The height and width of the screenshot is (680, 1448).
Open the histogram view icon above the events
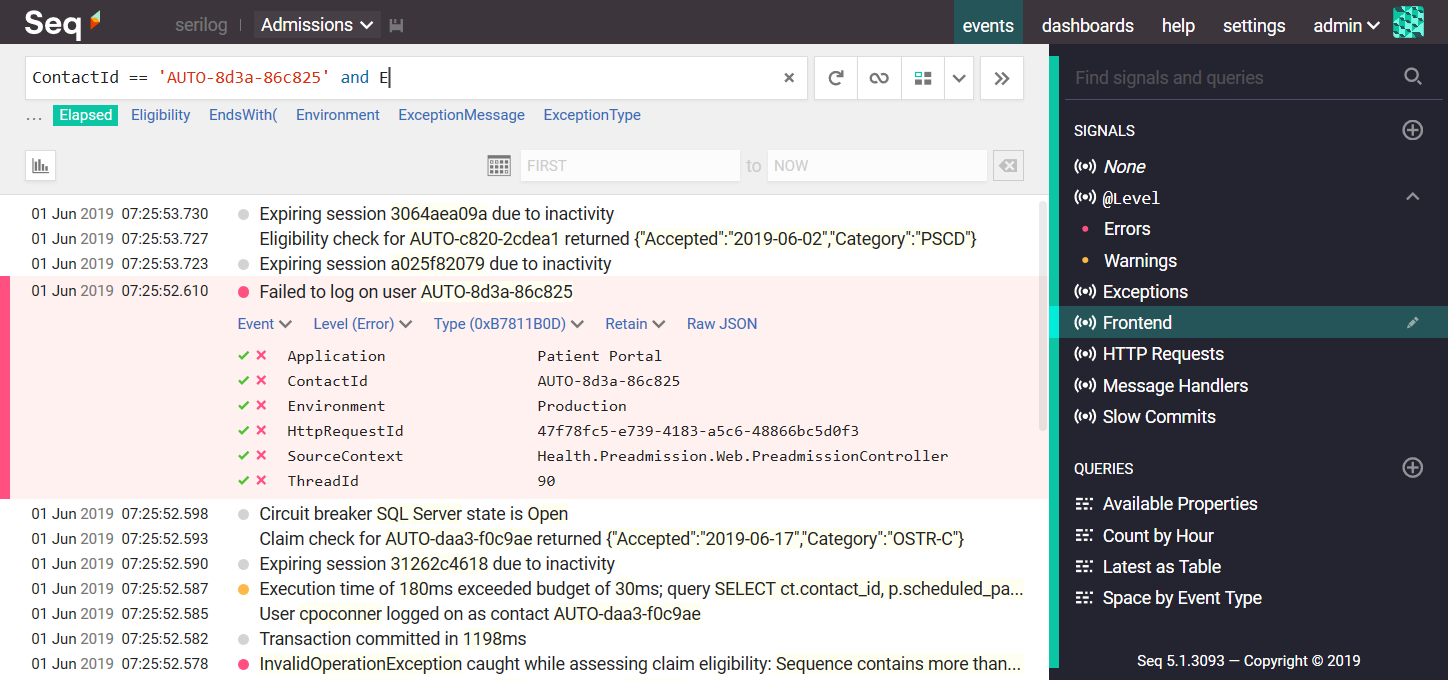coord(40,165)
